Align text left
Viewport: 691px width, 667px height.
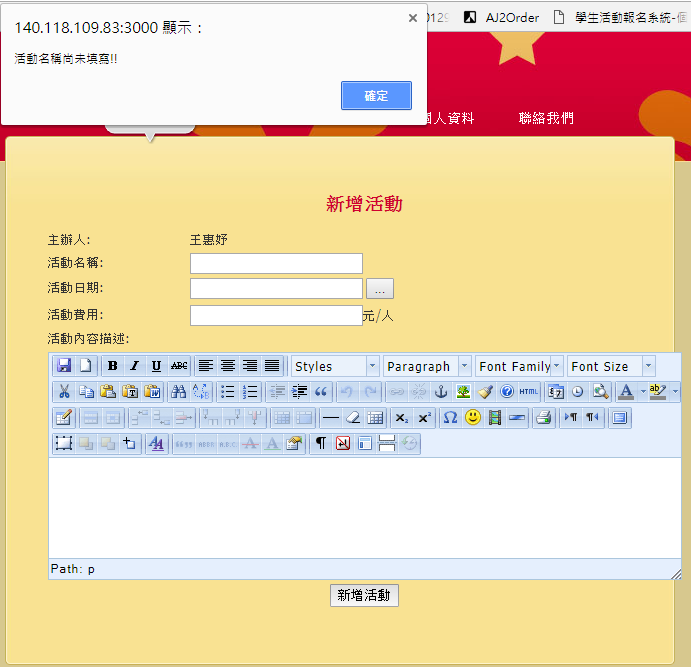pyautogui.click(x=206, y=366)
